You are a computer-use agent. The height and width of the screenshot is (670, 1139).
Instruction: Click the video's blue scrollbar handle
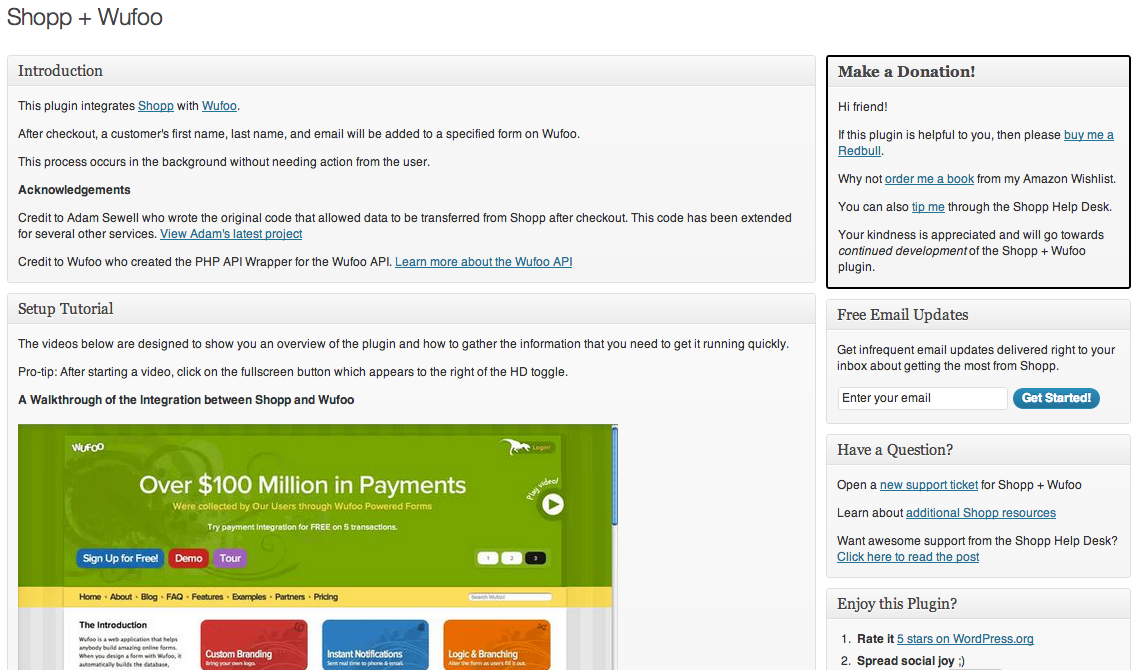click(615, 475)
